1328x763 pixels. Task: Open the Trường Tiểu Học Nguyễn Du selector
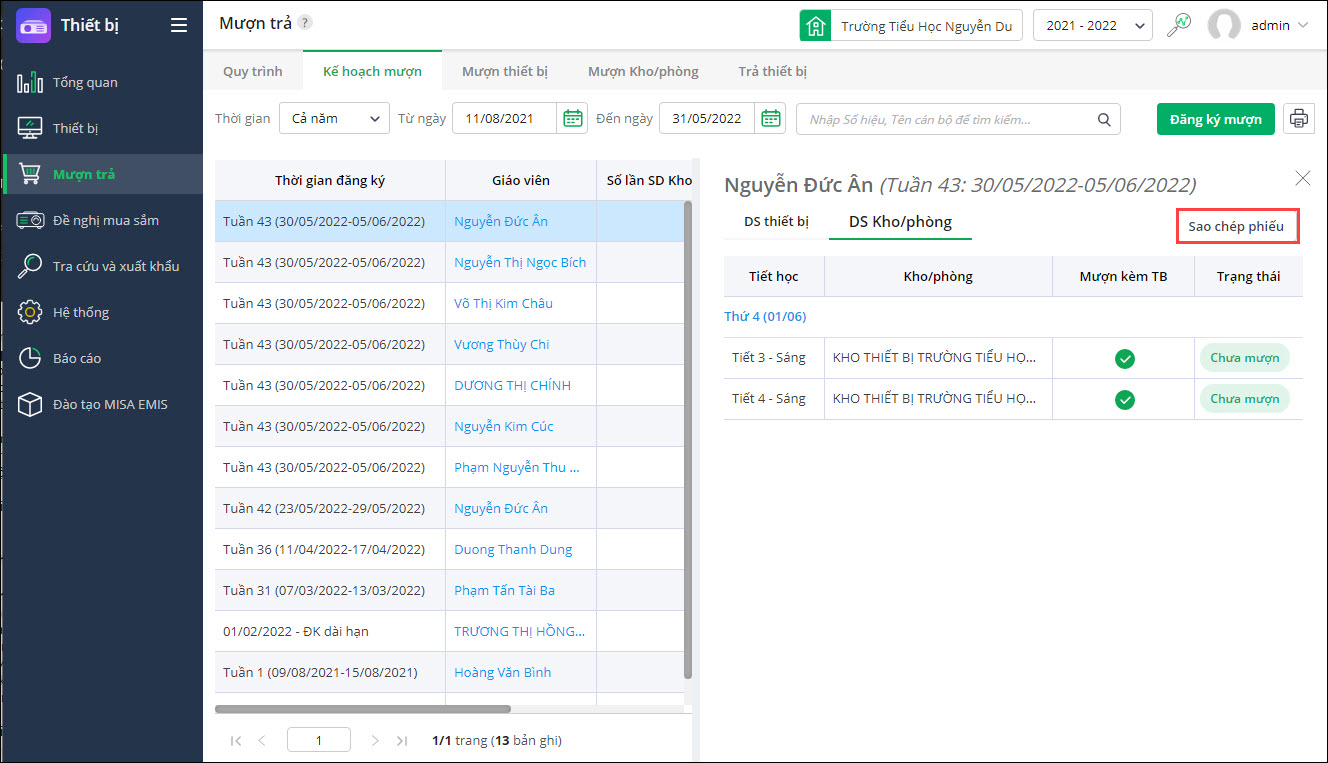click(x=911, y=25)
